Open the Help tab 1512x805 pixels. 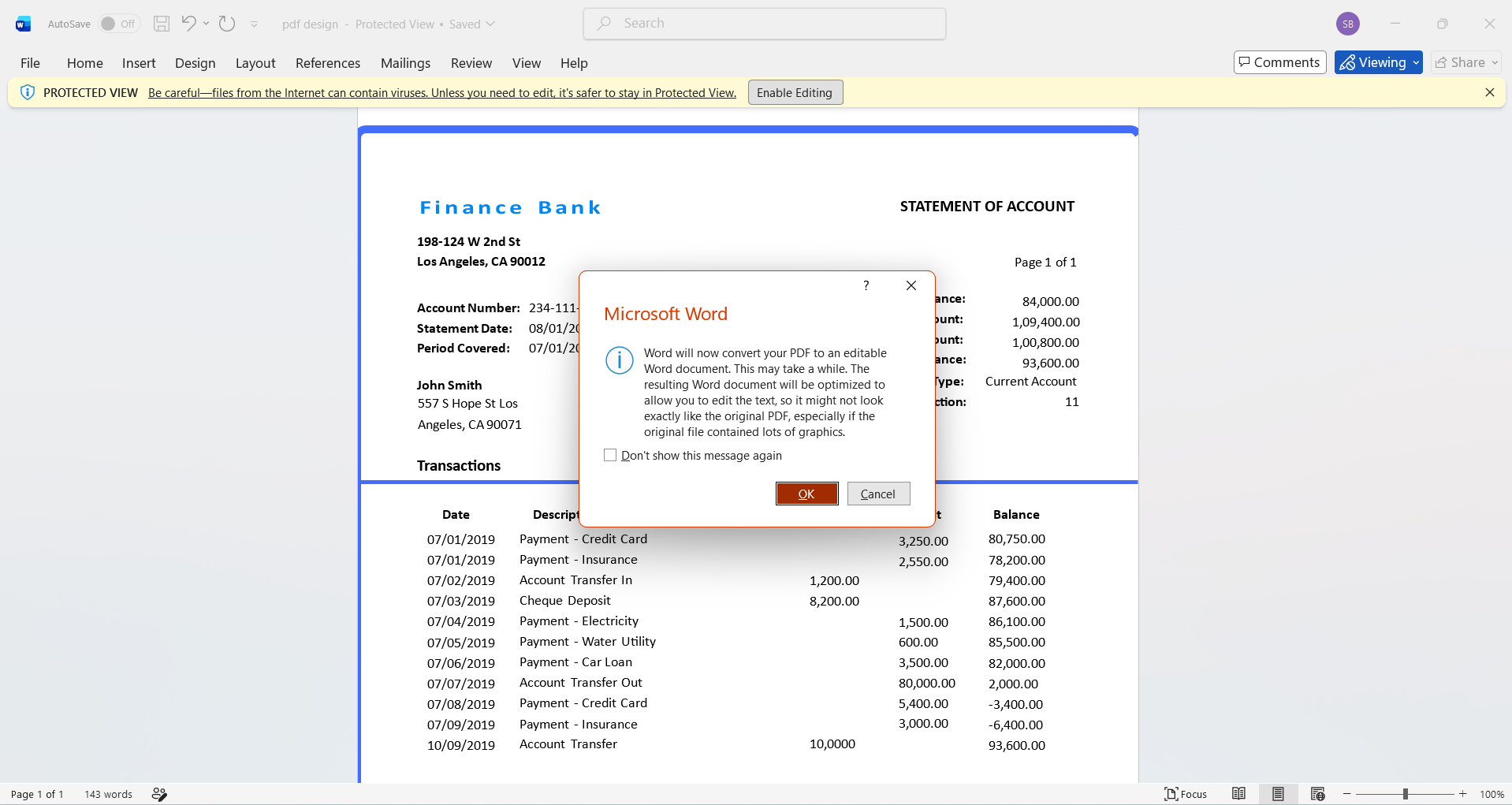pos(574,63)
